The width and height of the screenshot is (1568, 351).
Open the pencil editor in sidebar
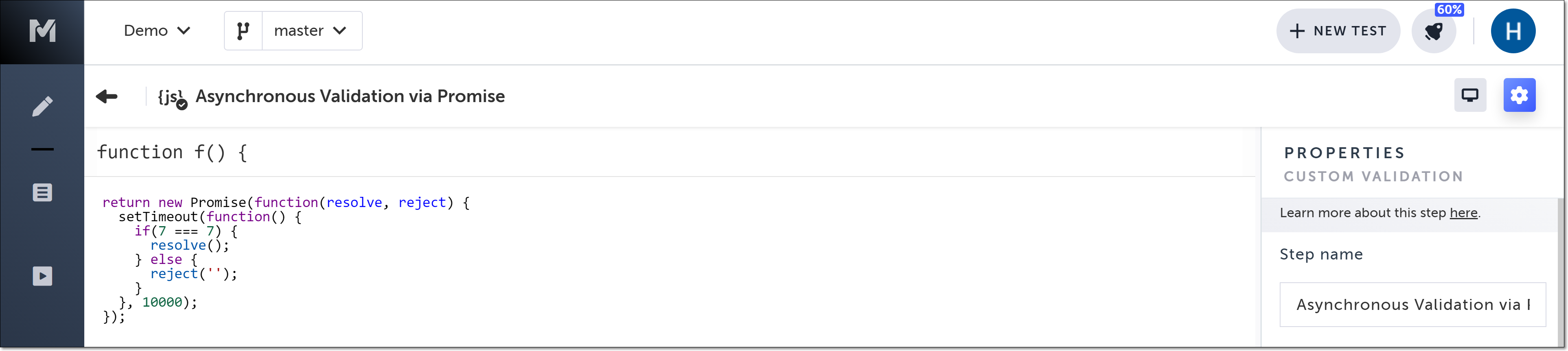(42, 107)
